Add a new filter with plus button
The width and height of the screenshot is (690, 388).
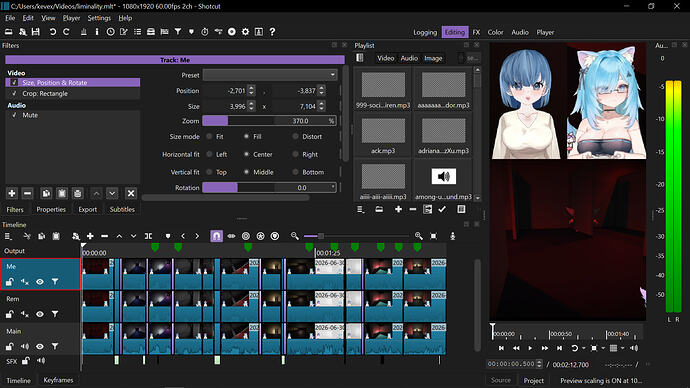tap(12, 193)
